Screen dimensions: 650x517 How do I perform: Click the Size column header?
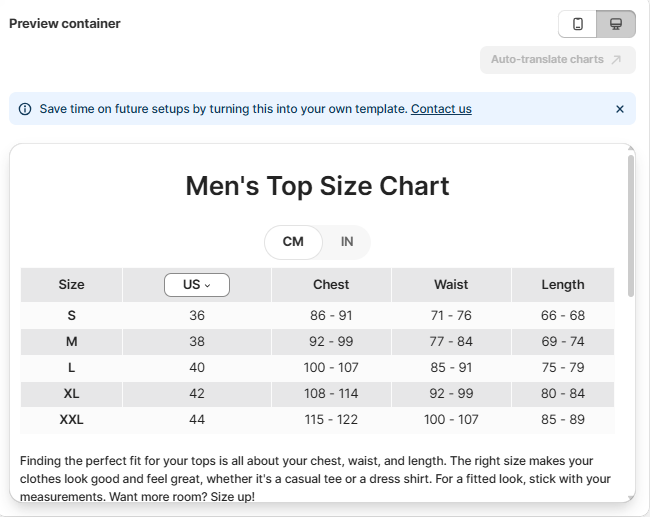click(x=71, y=285)
